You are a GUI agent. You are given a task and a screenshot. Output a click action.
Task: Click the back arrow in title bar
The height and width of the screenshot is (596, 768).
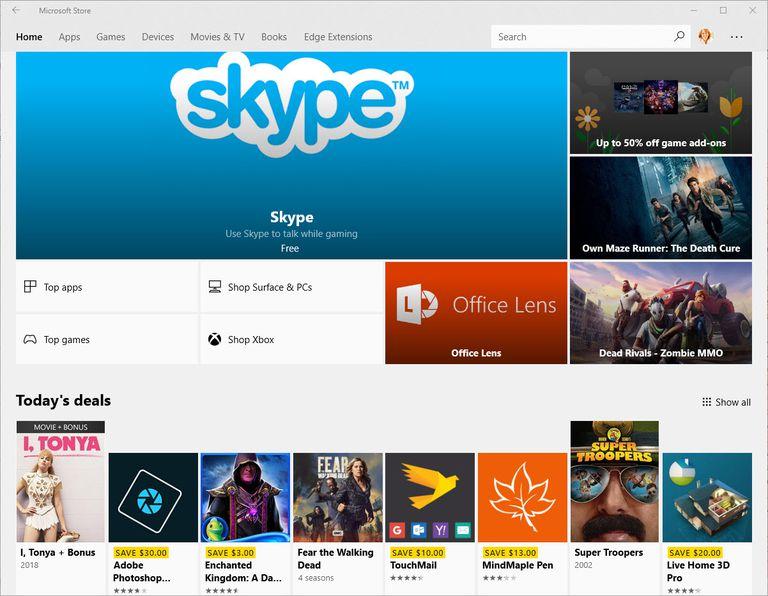pyautogui.click(x=16, y=10)
